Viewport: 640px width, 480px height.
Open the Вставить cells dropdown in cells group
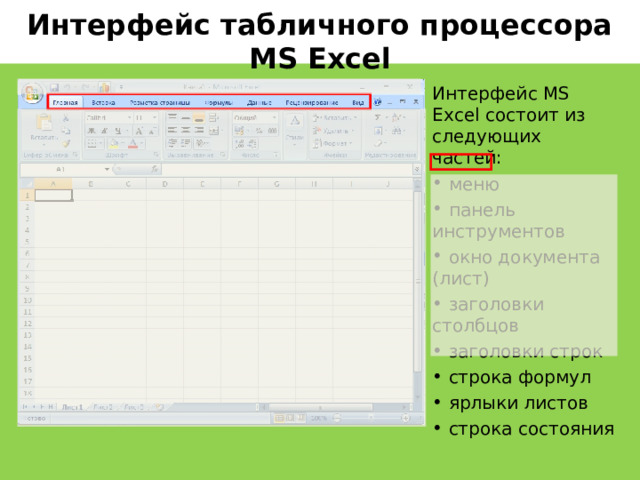(335, 118)
